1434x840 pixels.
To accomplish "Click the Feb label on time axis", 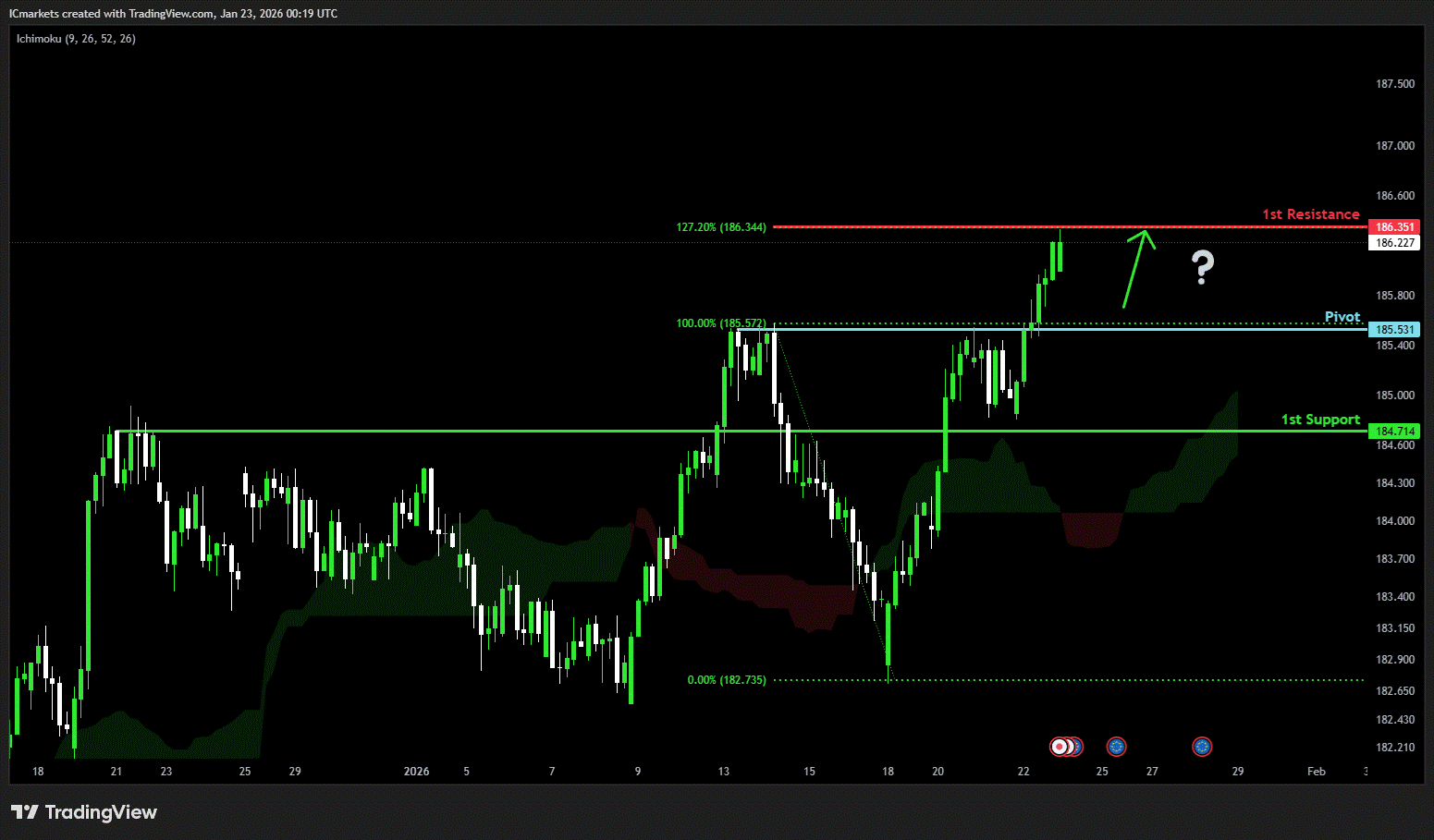I will [1316, 772].
